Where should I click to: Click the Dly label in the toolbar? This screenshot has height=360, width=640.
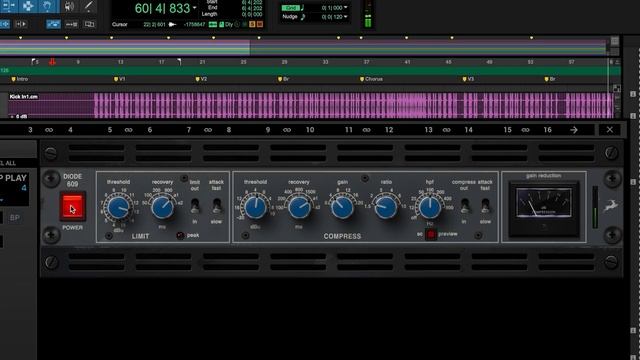(x=229, y=24)
